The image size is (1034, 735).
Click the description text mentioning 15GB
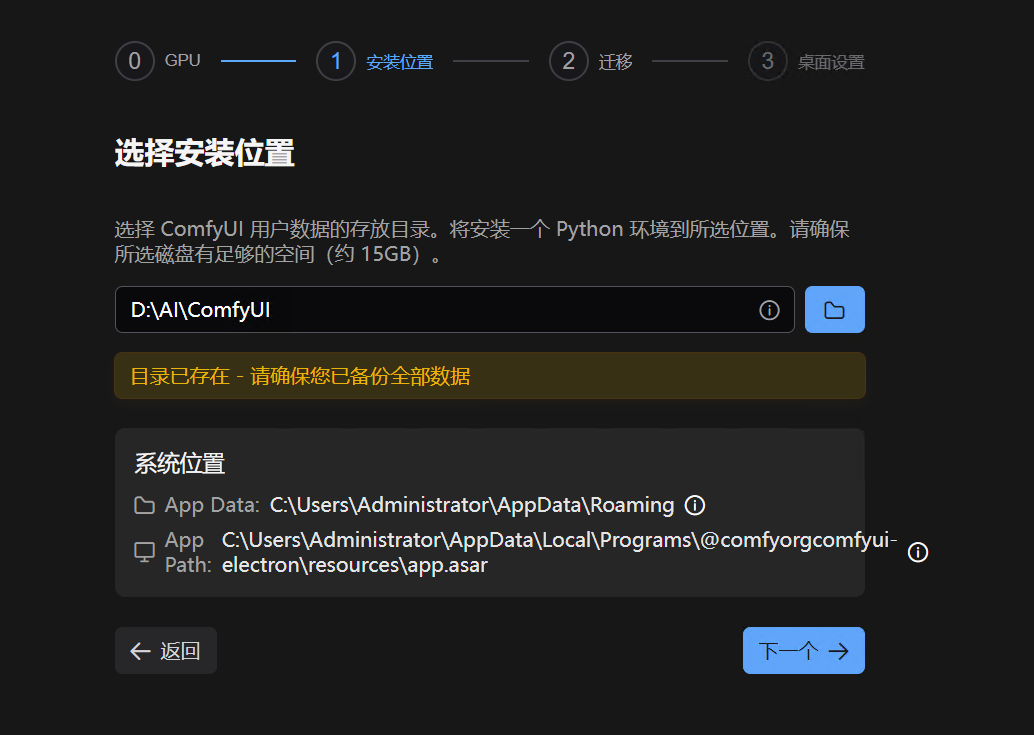pyautogui.click(x=482, y=241)
